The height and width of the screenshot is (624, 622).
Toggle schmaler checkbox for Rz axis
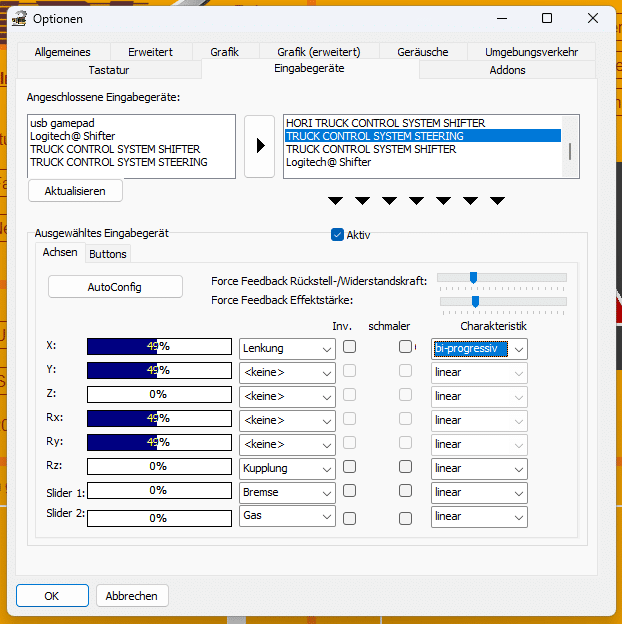coord(405,467)
